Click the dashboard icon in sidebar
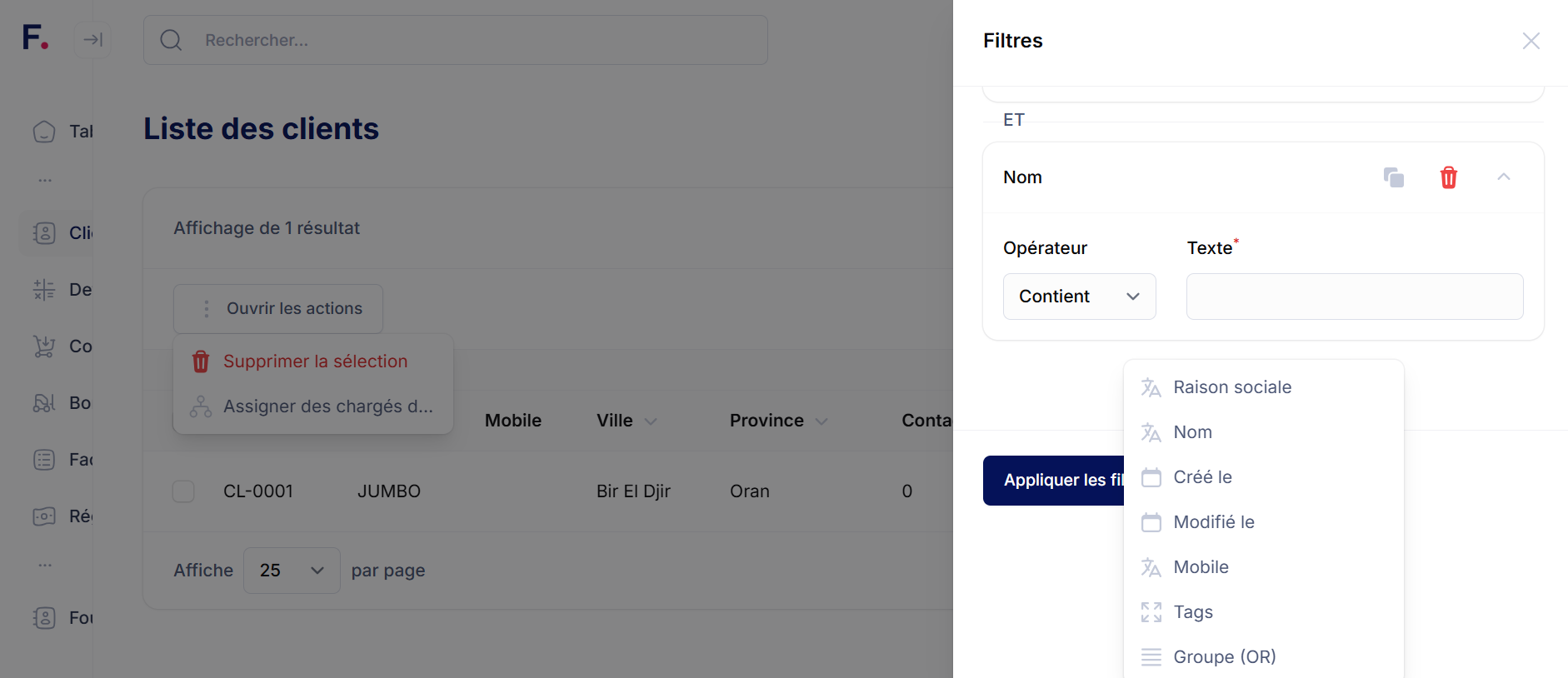Viewport: 1568px width, 678px height. coord(44,132)
